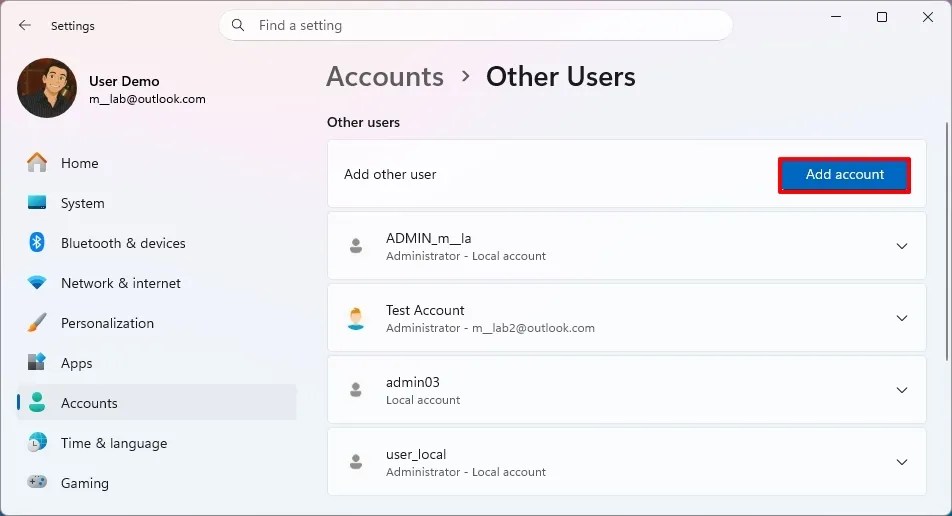This screenshot has width=952, height=516.
Task: Click in the Find a setting search box
Action: [x=476, y=25]
